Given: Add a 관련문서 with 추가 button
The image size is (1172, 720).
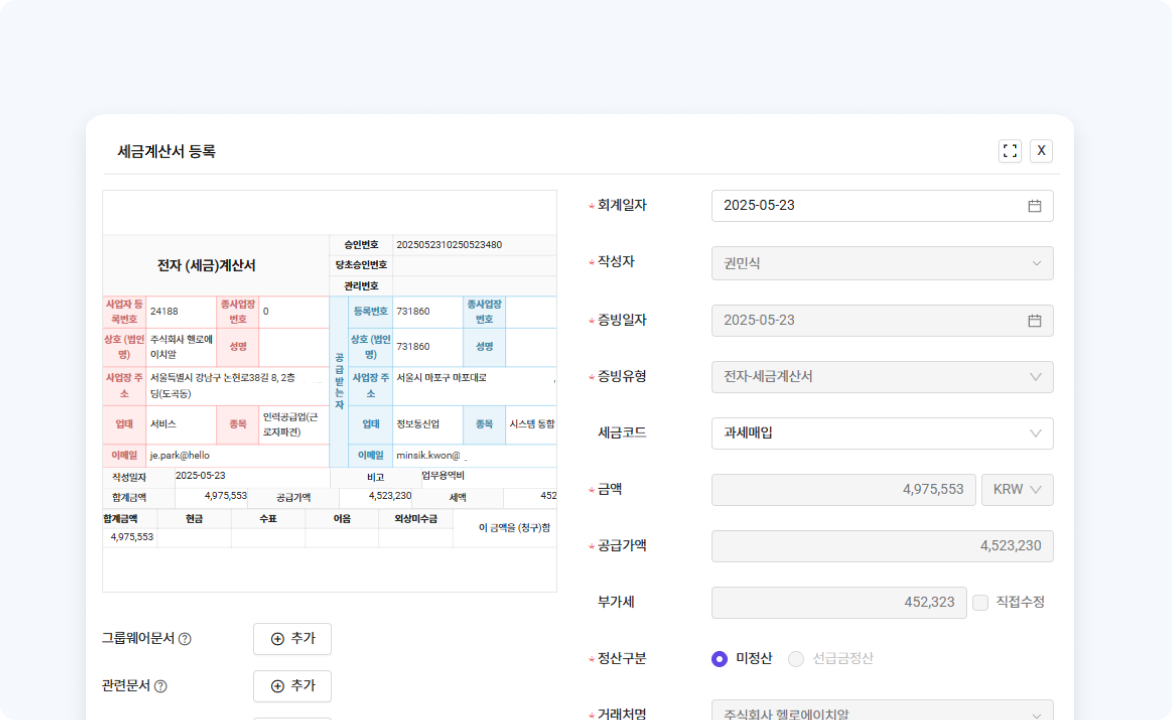Looking at the screenshot, I should point(292,686).
